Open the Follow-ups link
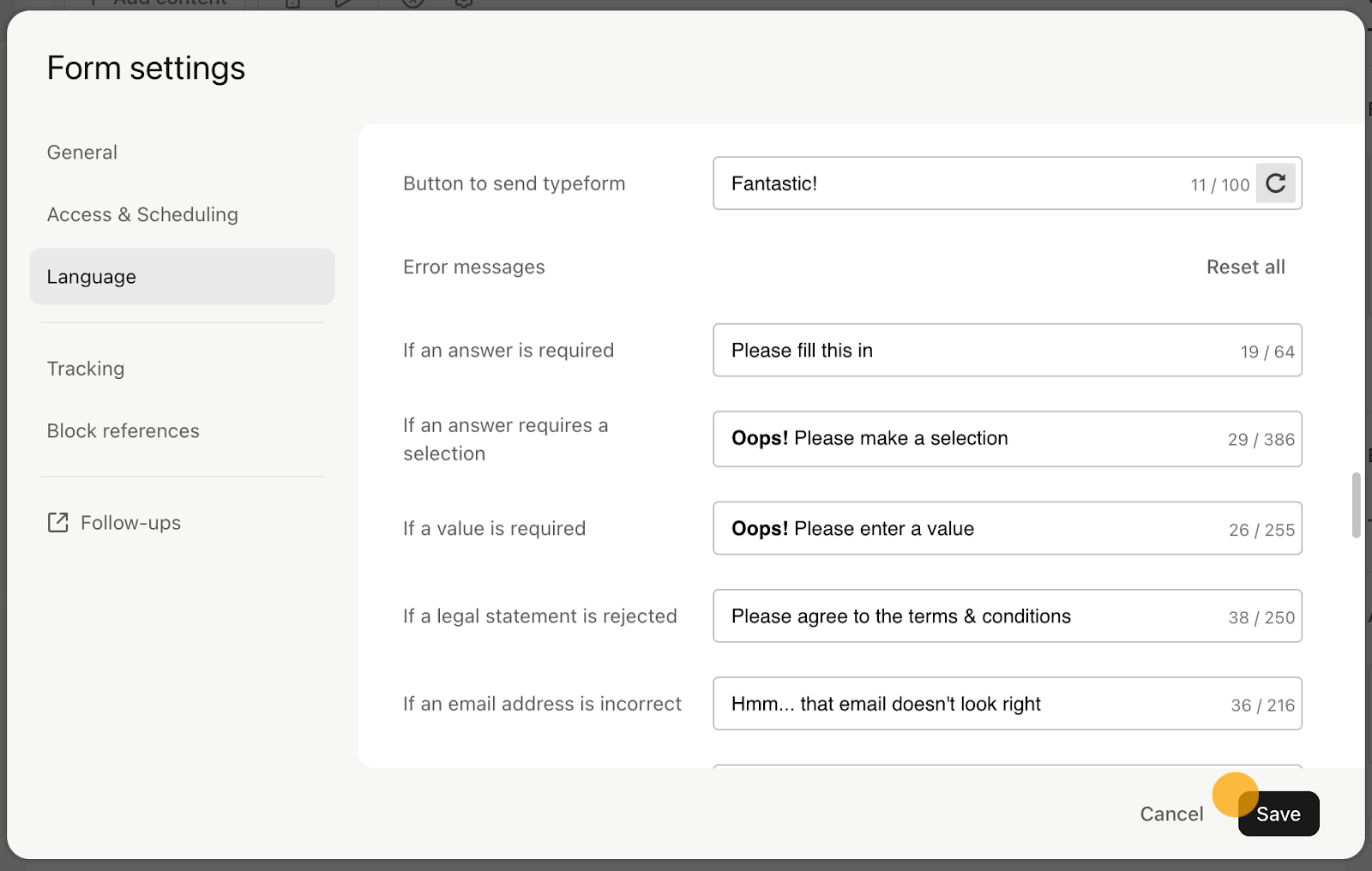The width and height of the screenshot is (1372, 871). (x=130, y=523)
